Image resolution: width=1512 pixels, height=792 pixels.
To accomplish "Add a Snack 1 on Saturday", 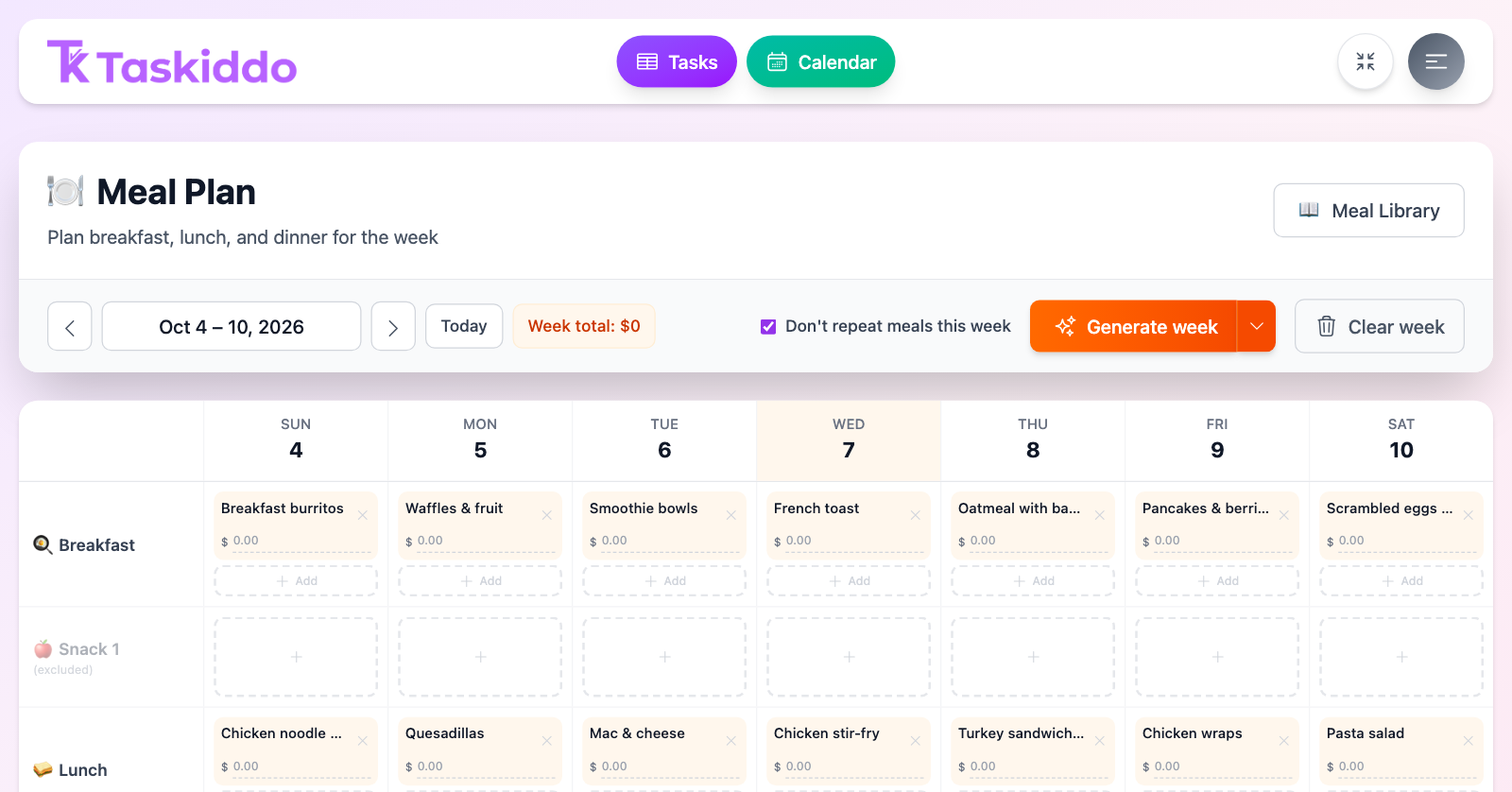I will point(1401,657).
